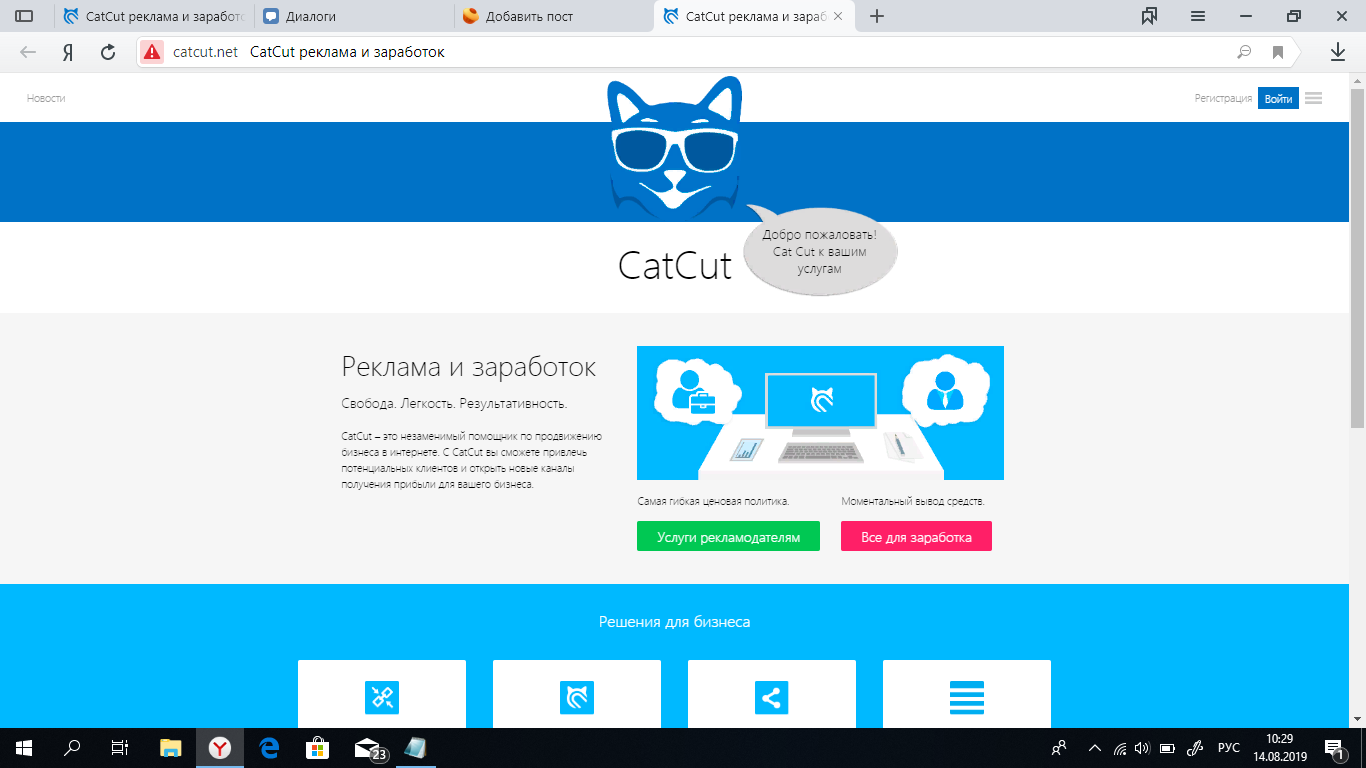Screen dimensions: 1366x768
Task: Bookmark this page using the flag icon
Action: 1278,52
